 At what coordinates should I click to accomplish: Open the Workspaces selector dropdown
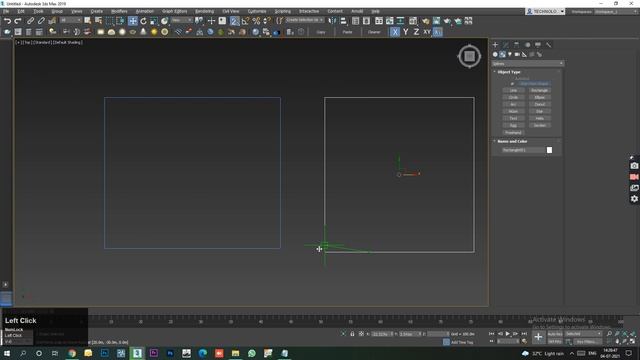[x=616, y=11]
